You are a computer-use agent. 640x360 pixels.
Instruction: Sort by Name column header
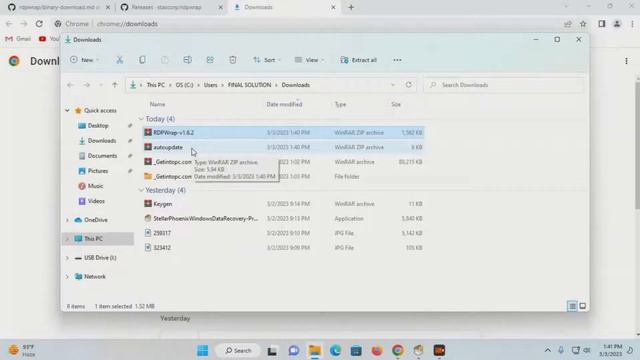157,104
